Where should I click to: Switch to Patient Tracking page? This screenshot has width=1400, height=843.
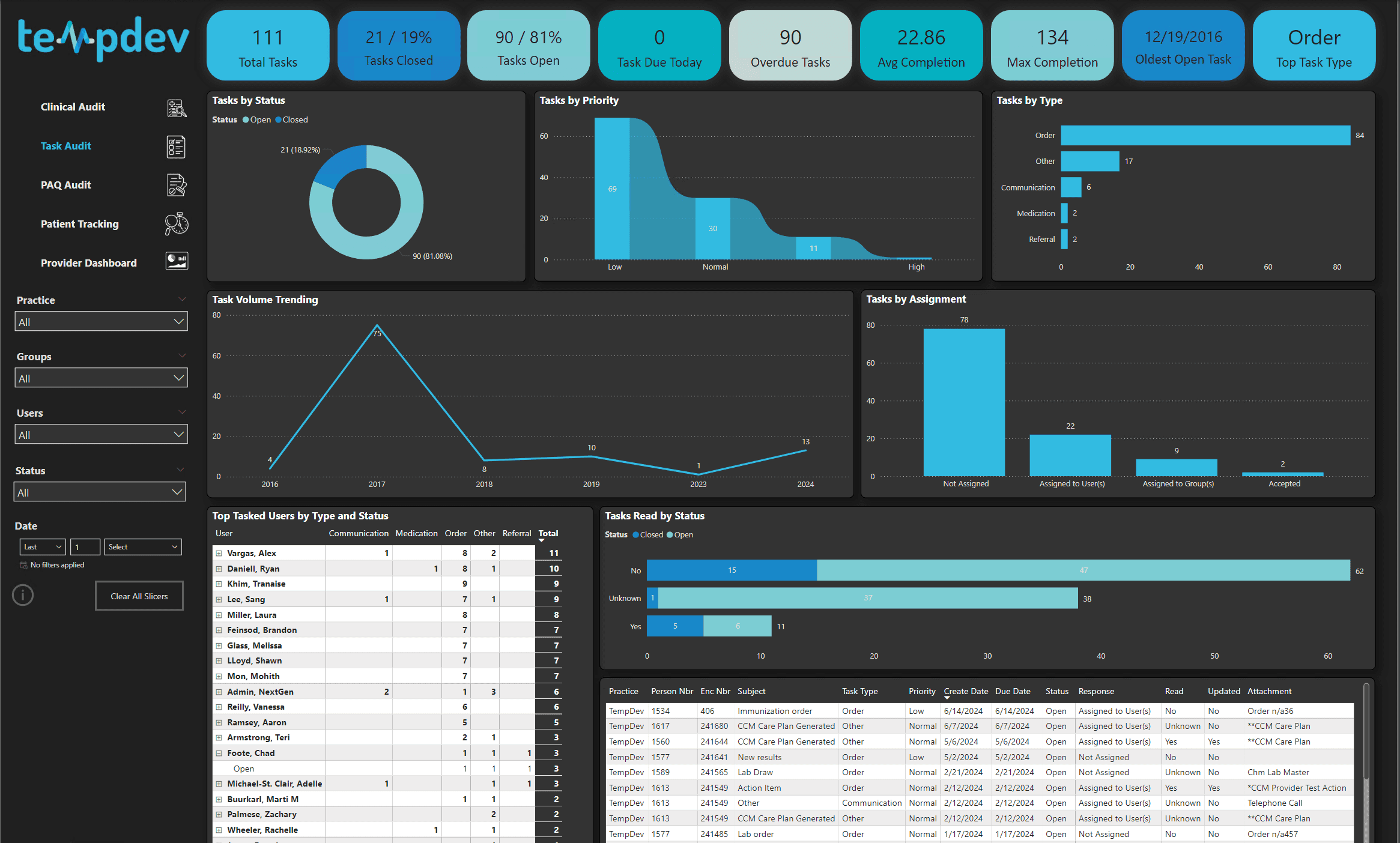[x=79, y=224]
